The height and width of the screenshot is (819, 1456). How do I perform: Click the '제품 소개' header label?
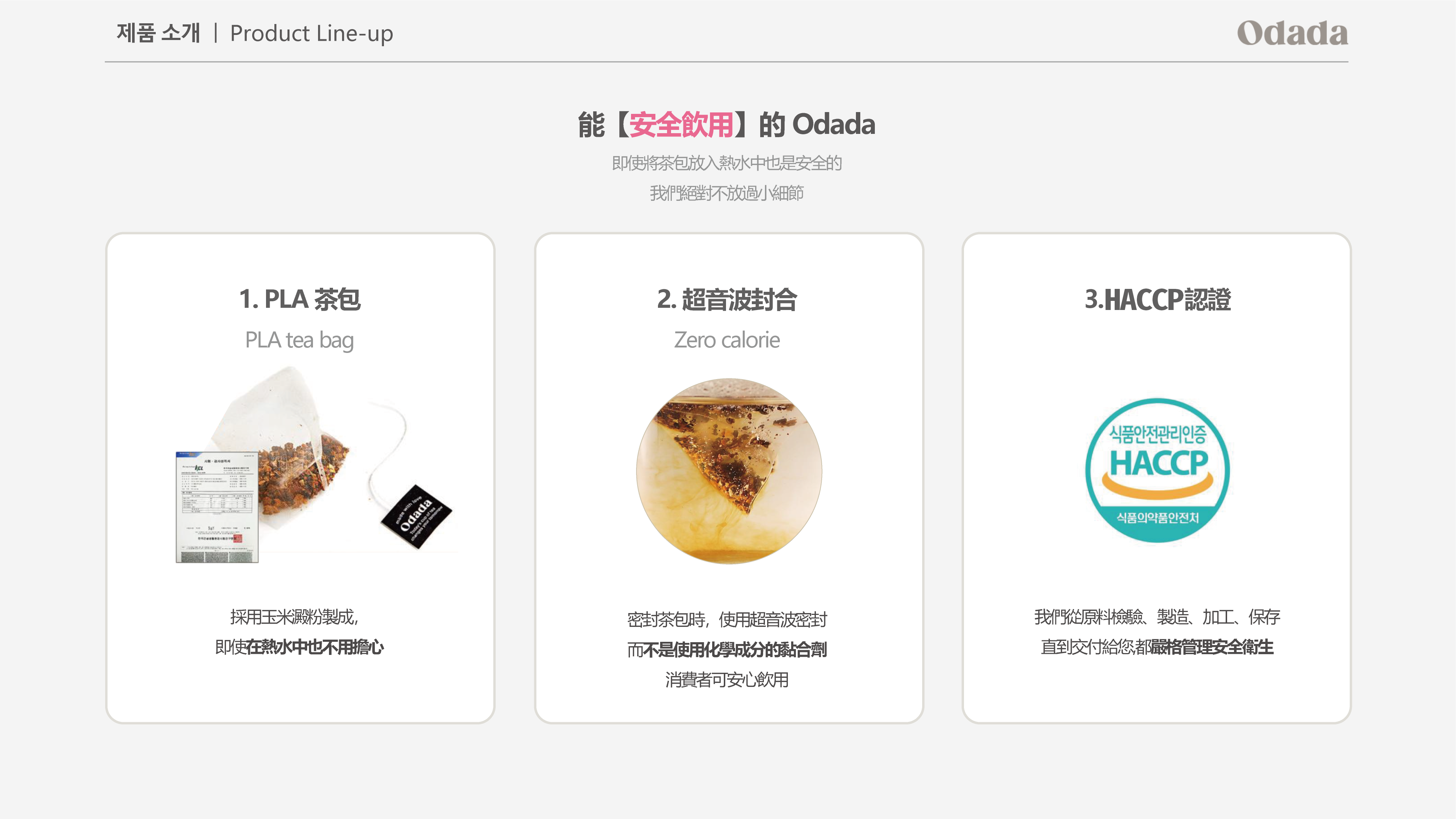pyautogui.click(x=158, y=33)
